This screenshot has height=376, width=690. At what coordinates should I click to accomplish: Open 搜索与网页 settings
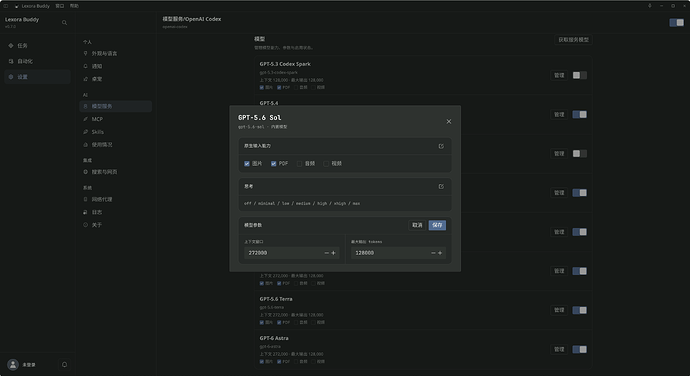[x=116, y=172]
